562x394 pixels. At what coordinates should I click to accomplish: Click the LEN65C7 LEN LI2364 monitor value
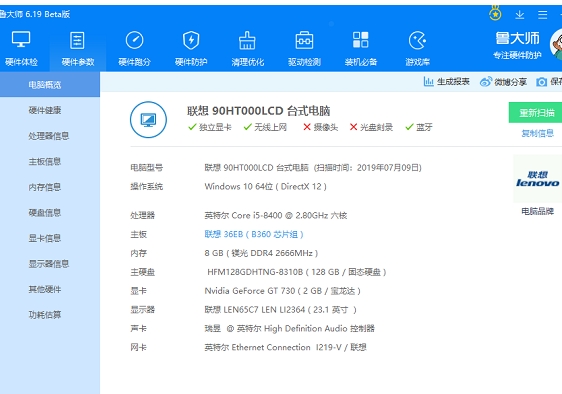(x=280, y=310)
